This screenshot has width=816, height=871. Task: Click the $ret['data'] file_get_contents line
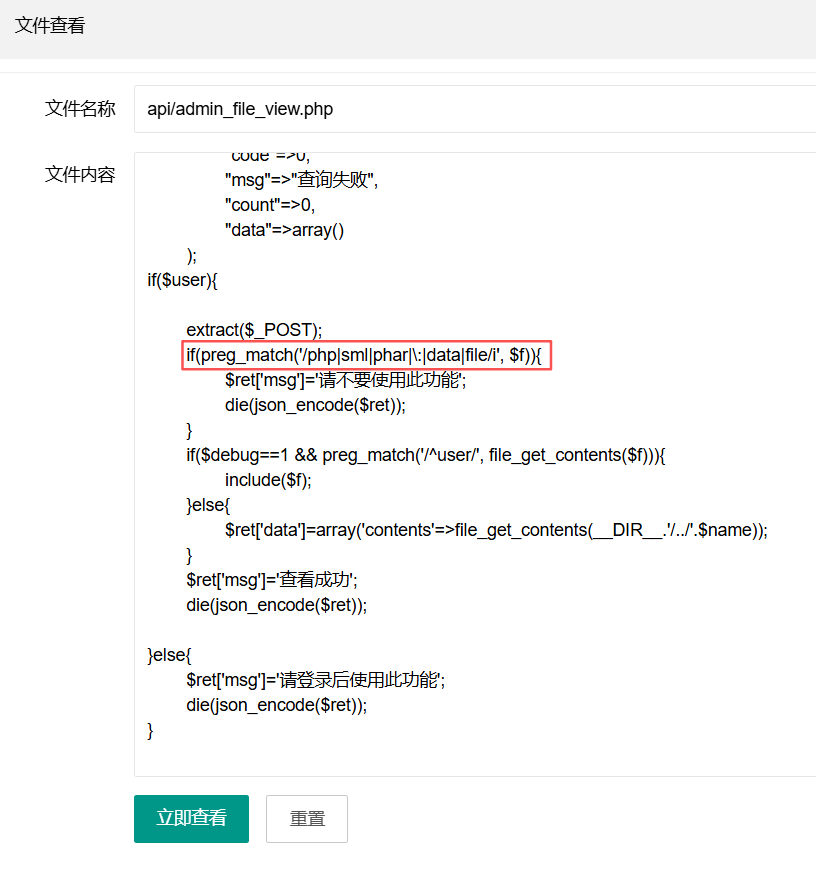(496, 530)
